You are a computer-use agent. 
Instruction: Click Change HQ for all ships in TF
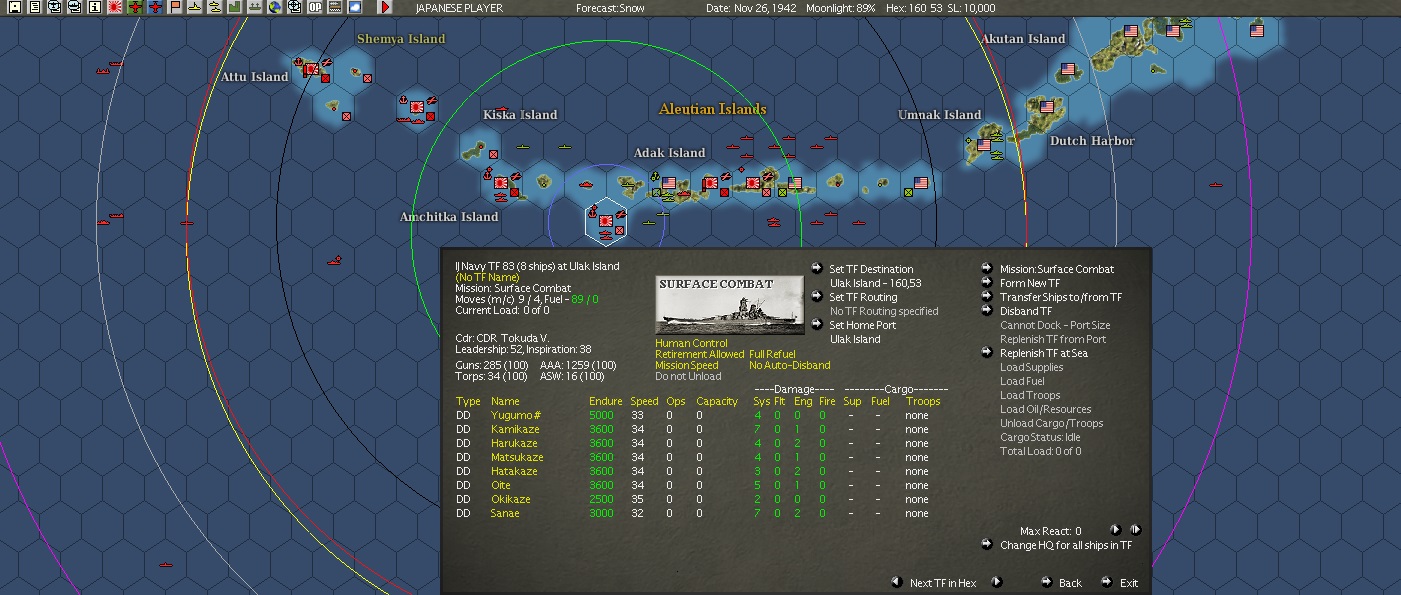[1066, 546]
